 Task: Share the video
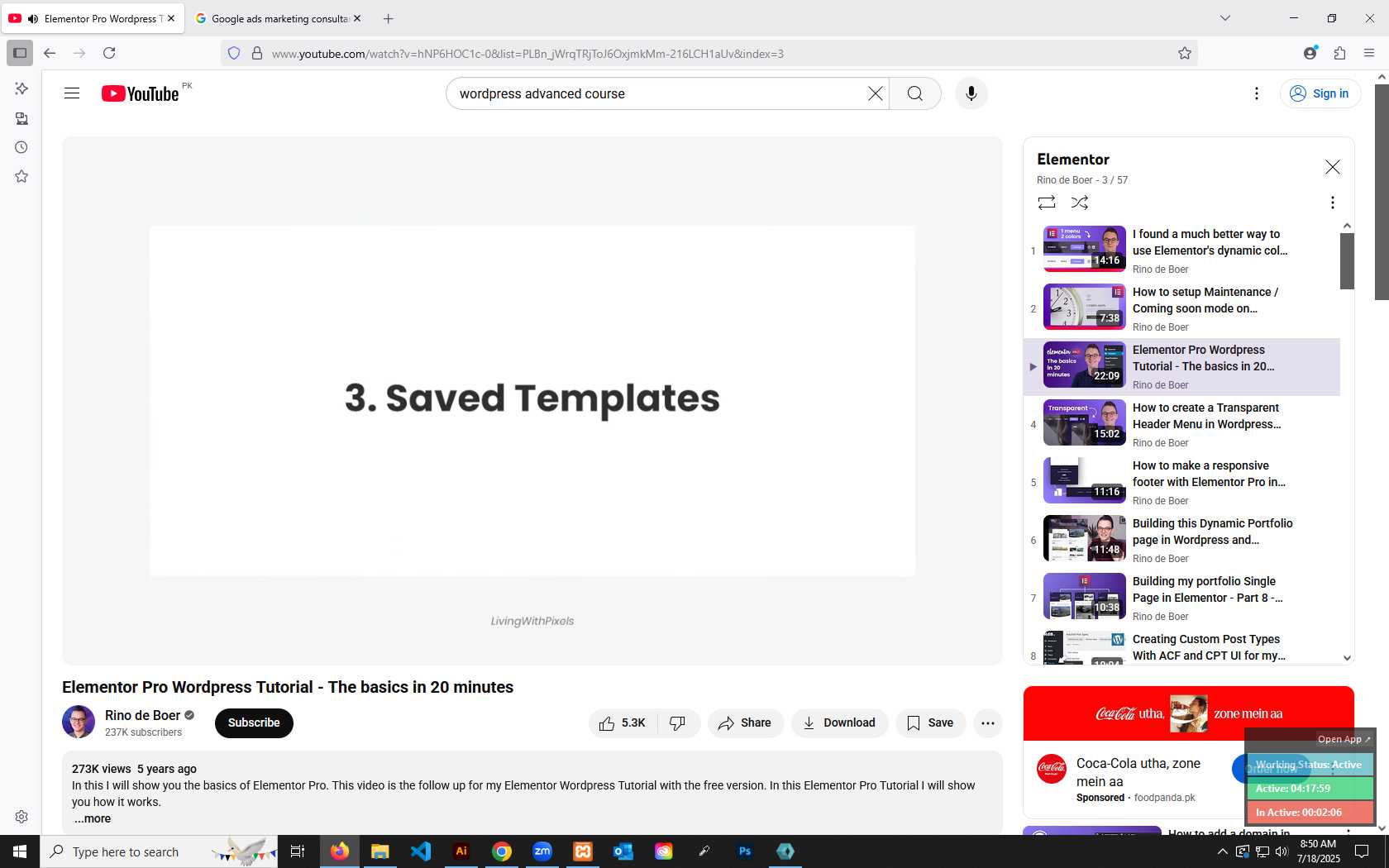745,723
